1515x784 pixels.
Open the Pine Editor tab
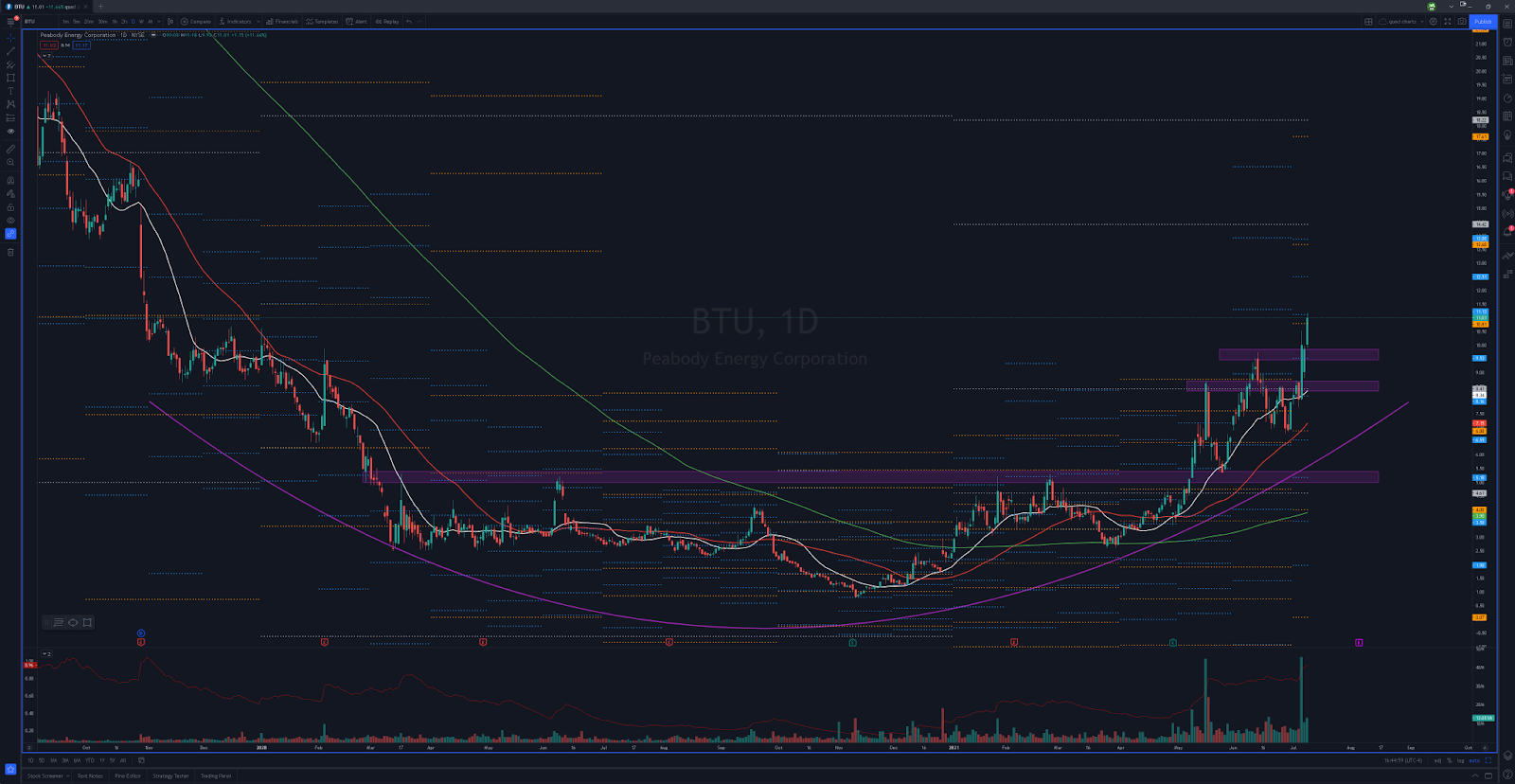(x=128, y=775)
